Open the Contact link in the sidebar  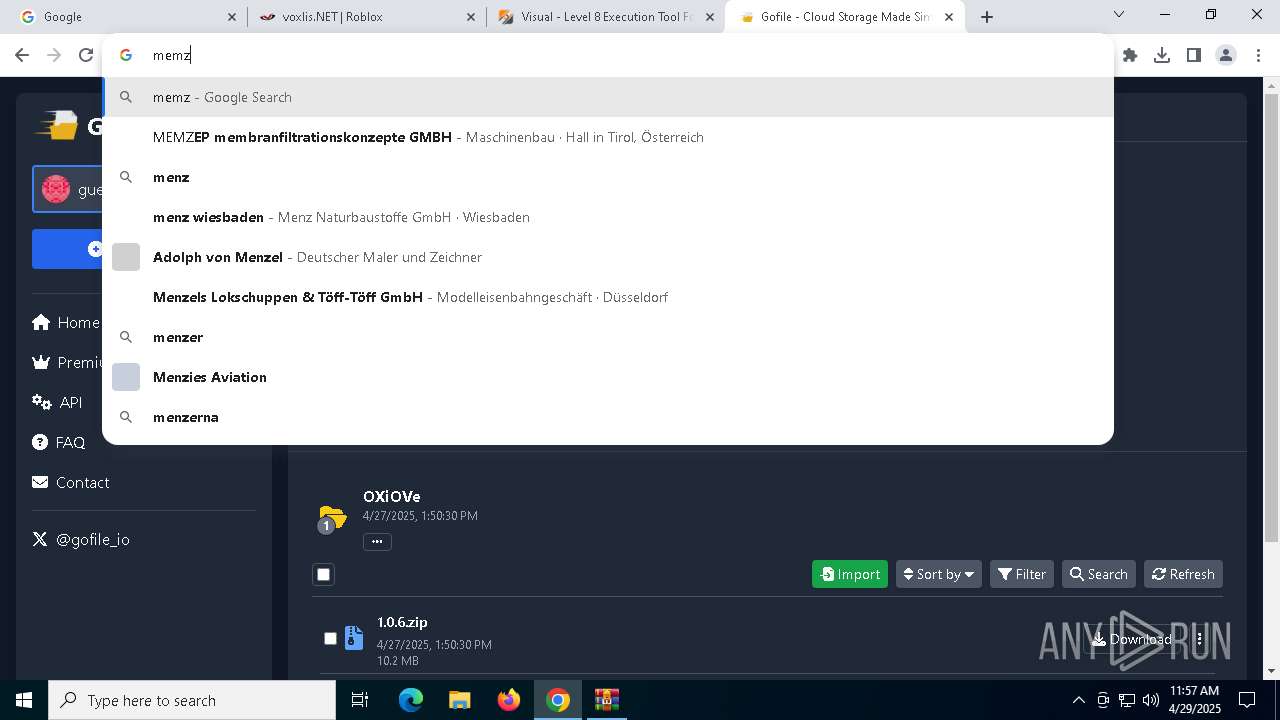point(71,482)
